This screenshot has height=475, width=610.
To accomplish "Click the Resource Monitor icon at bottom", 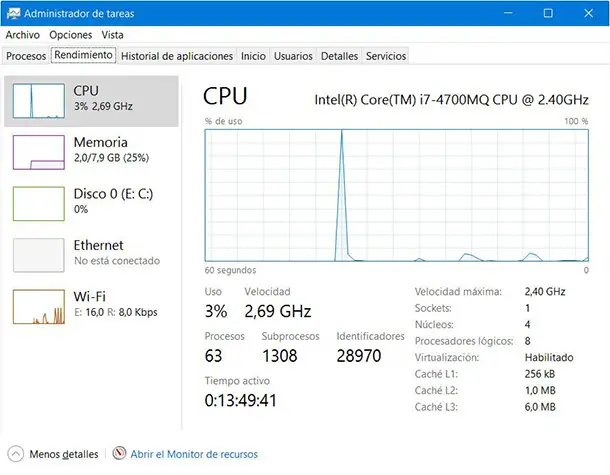I will coord(120,454).
